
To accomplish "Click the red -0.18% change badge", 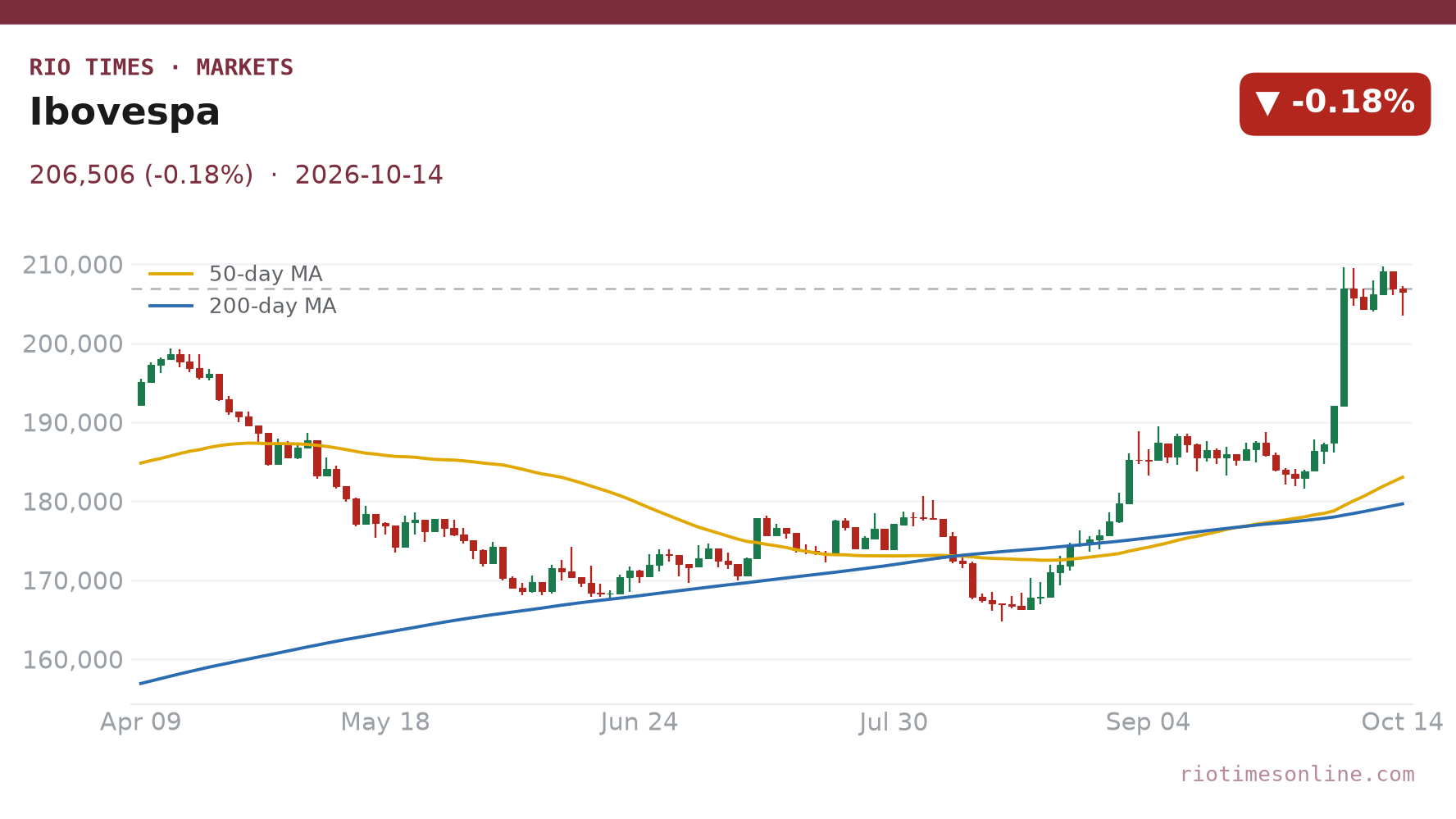I will (1335, 104).
